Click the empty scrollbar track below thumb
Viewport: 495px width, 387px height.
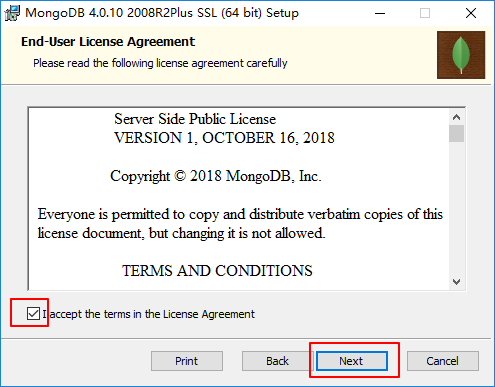[456, 208]
